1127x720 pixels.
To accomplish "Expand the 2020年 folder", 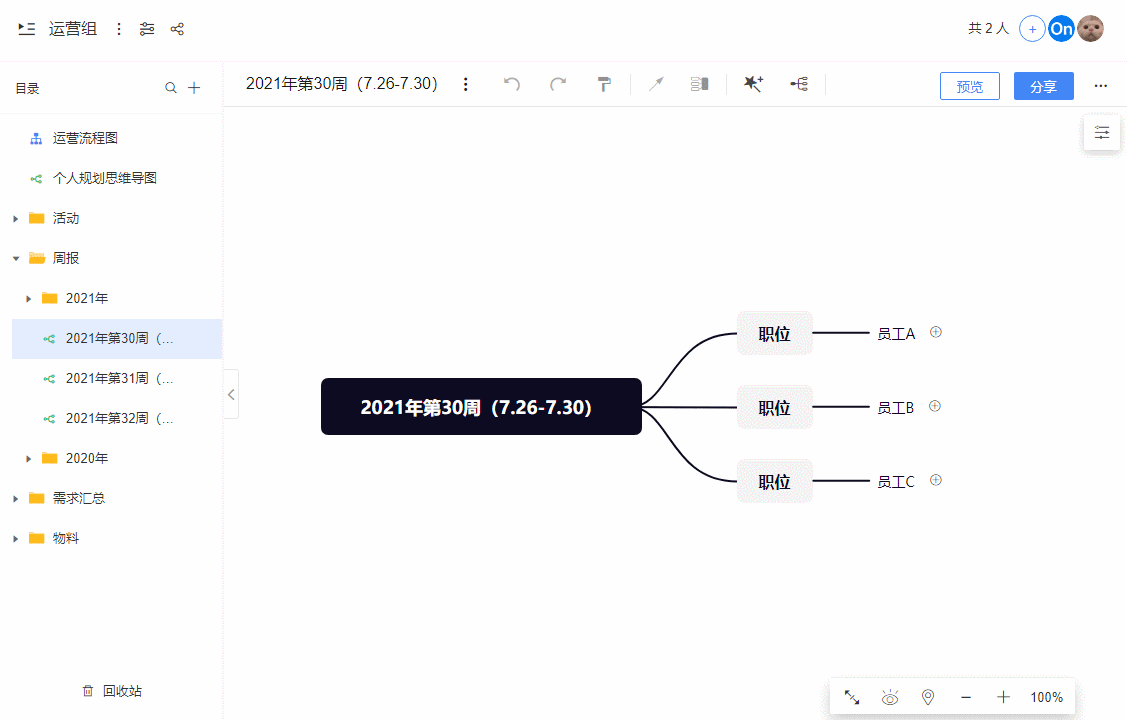I will tap(29, 458).
